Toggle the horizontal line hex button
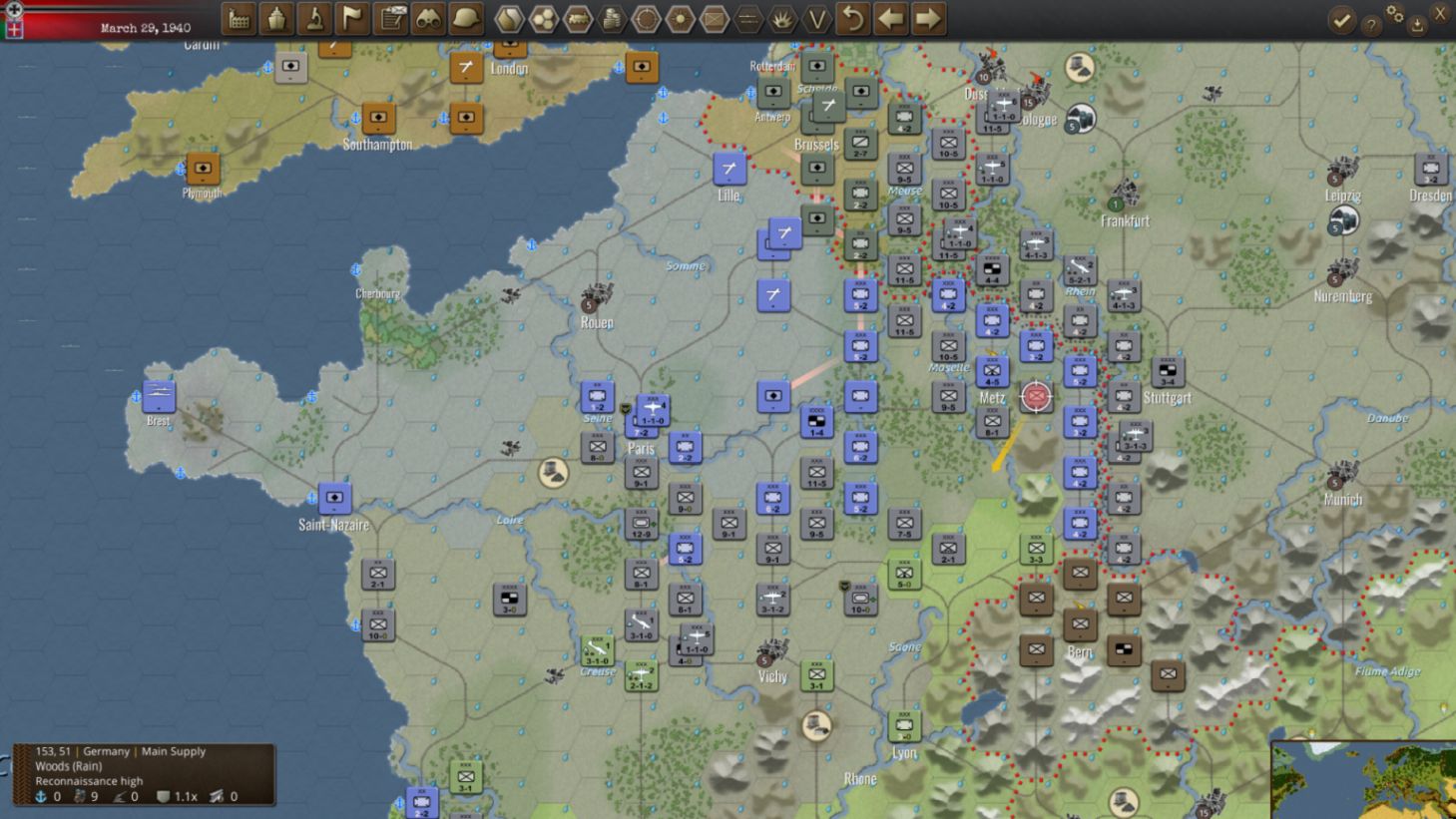This screenshot has height=819, width=1456. coord(748,19)
